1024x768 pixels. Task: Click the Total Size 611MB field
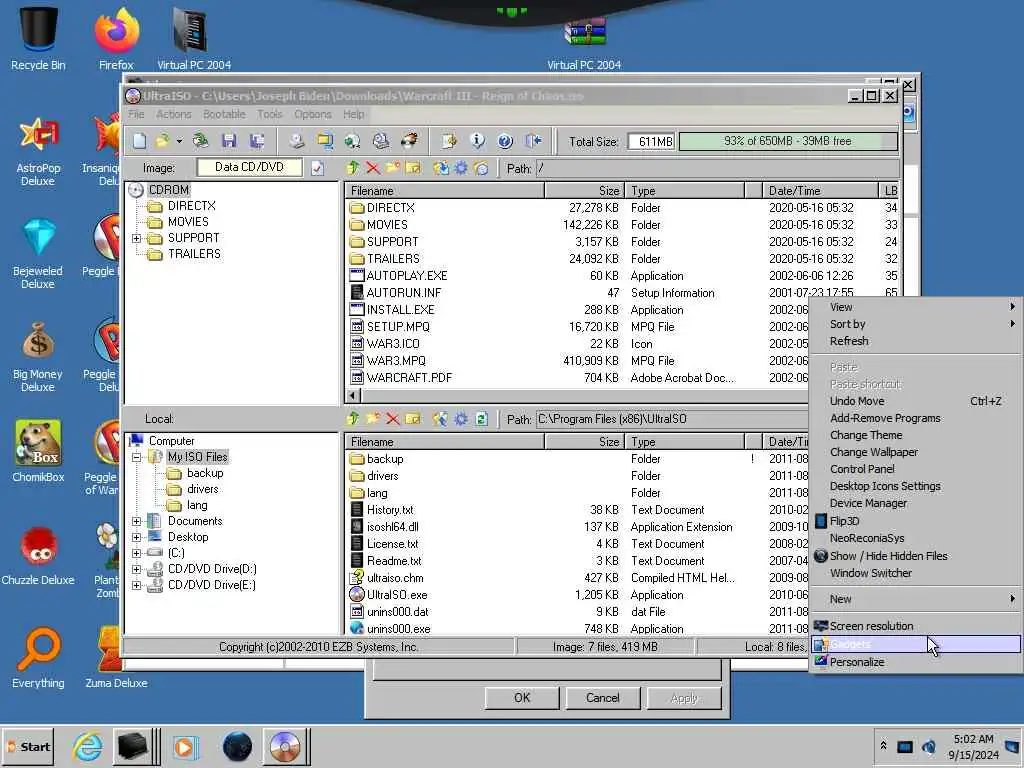(651, 141)
